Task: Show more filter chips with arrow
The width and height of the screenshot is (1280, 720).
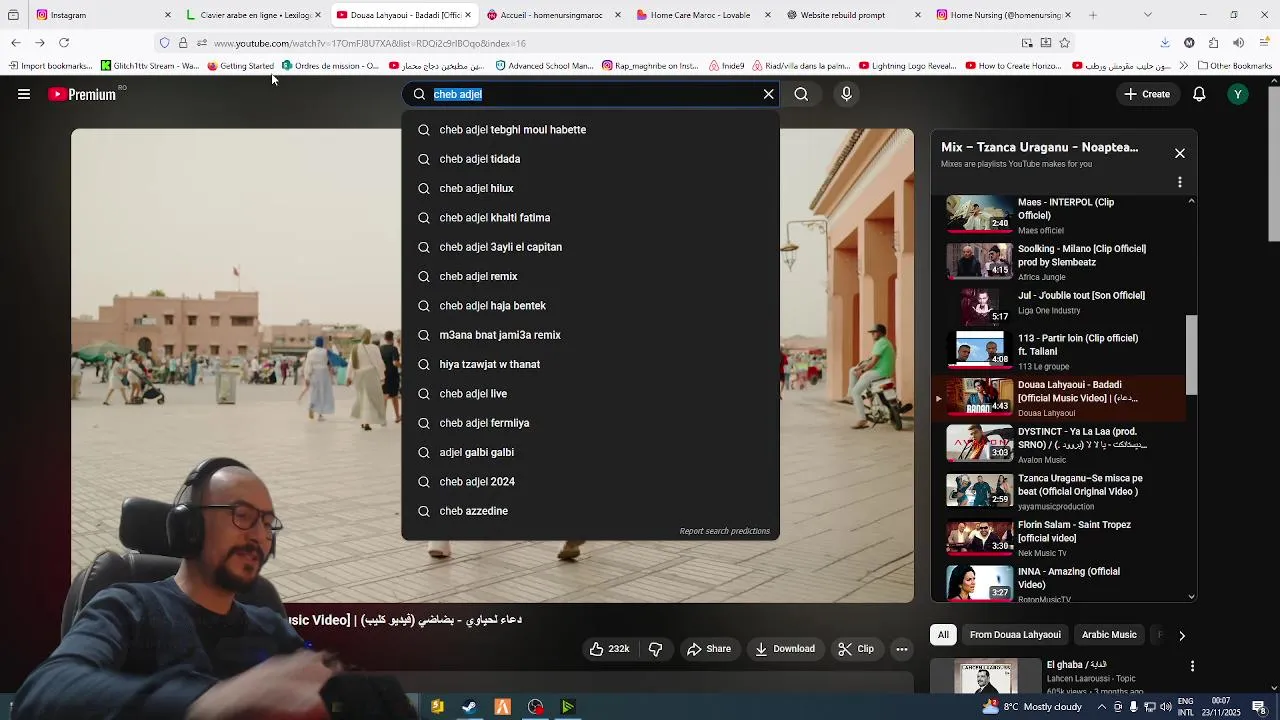Action: click(1182, 635)
